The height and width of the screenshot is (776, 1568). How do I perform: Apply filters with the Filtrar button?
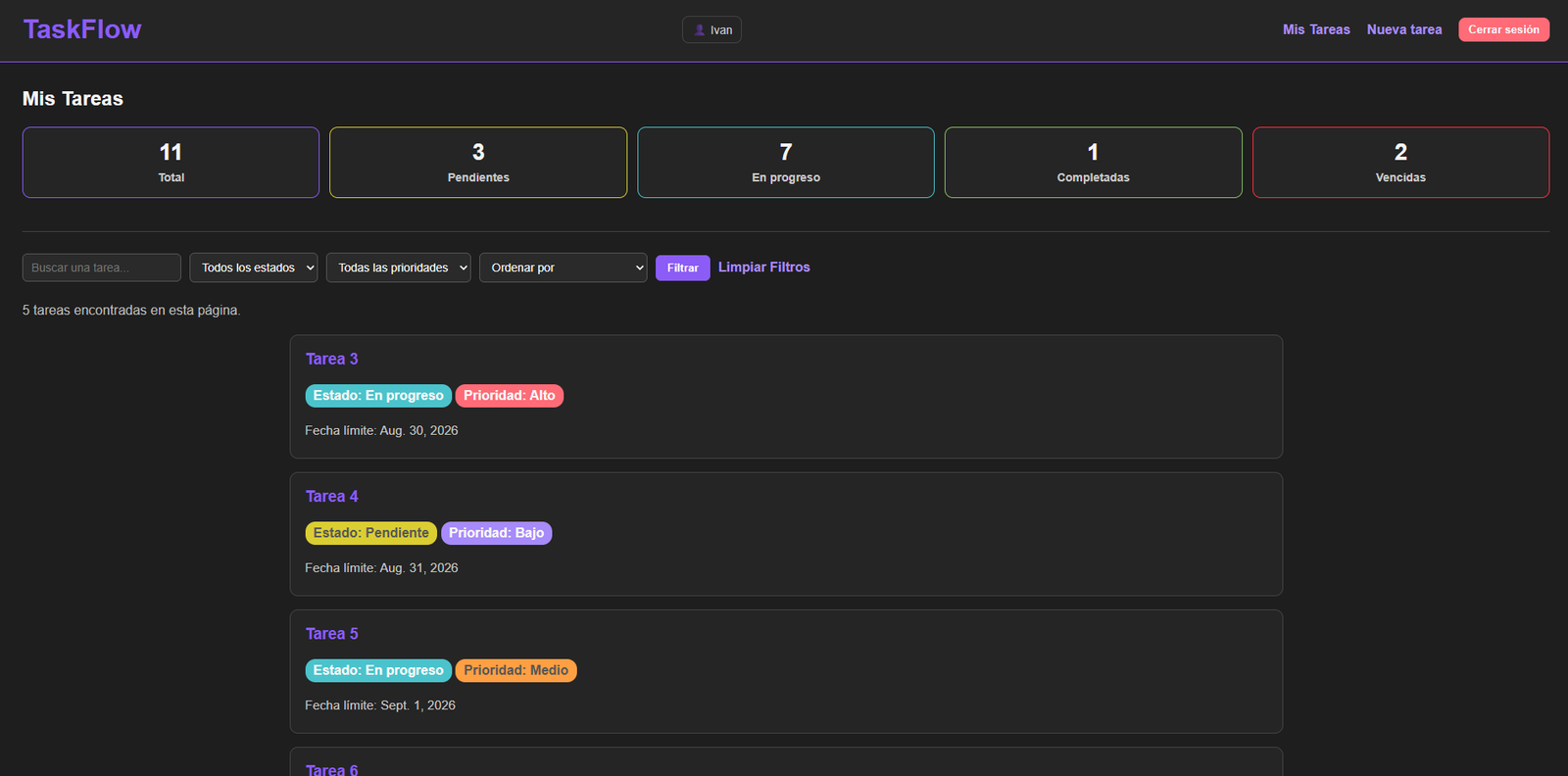[683, 267]
